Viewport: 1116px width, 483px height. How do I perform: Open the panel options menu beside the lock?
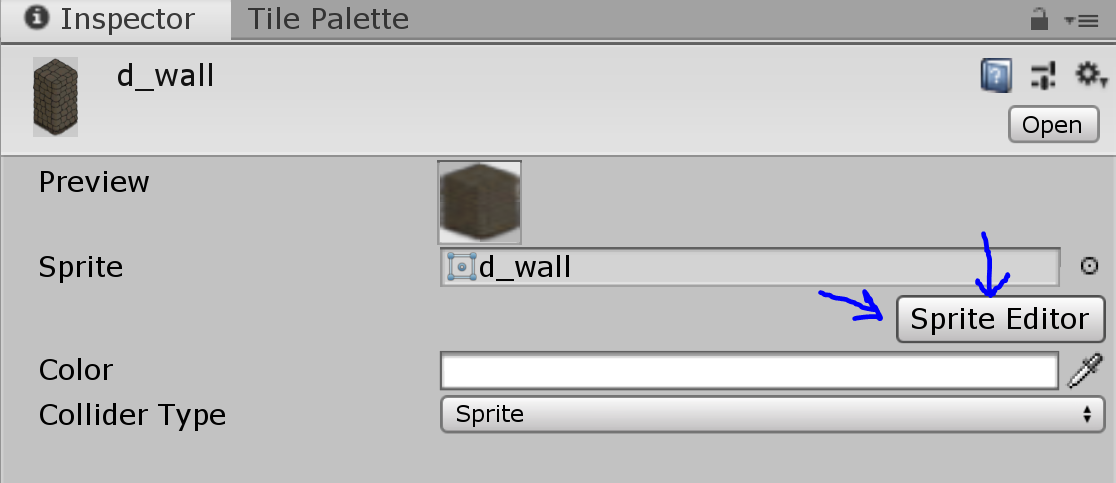[x=1081, y=20]
